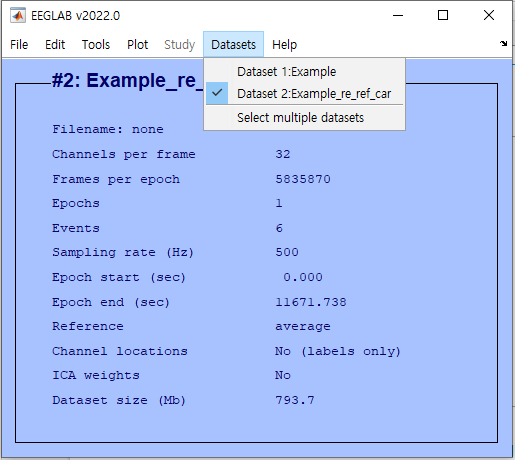Click the '#2: Example_re' dataset title
This screenshot has width=515, height=460.
click(x=127, y=81)
